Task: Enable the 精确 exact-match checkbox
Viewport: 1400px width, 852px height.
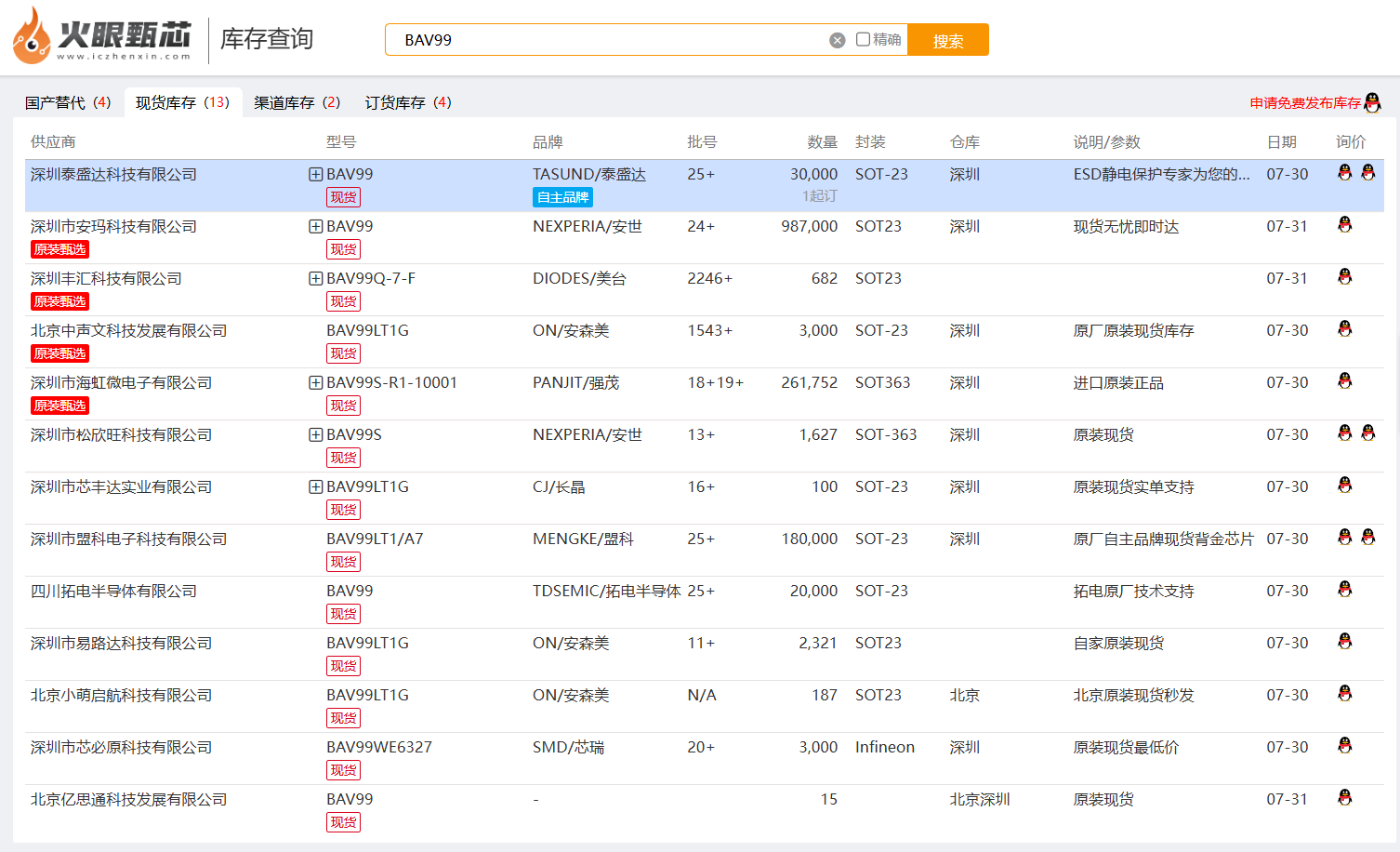Action: tap(863, 39)
